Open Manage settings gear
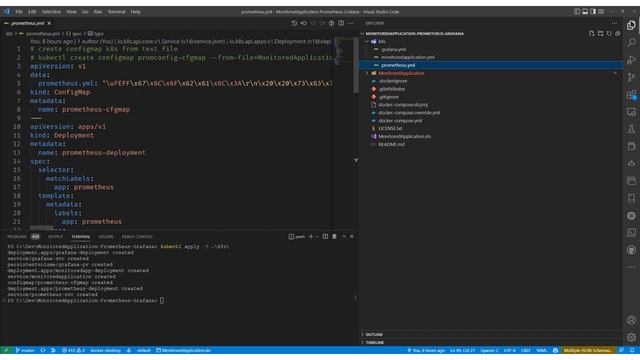 [x=631, y=338]
